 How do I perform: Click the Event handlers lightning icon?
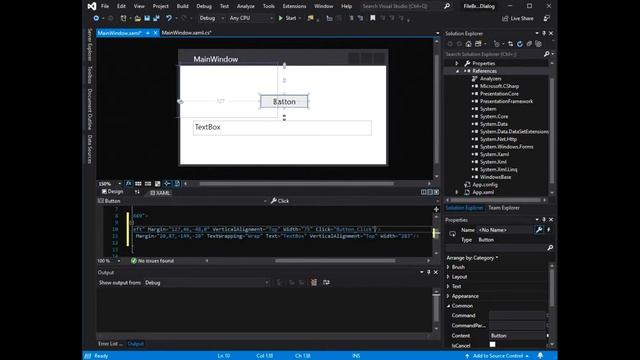[548, 230]
